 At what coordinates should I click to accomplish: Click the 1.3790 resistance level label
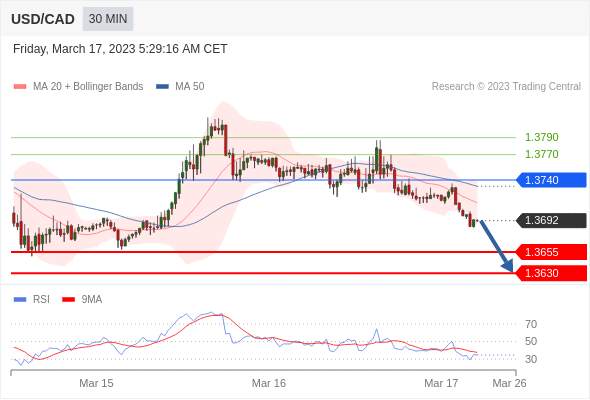coord(541,137)
